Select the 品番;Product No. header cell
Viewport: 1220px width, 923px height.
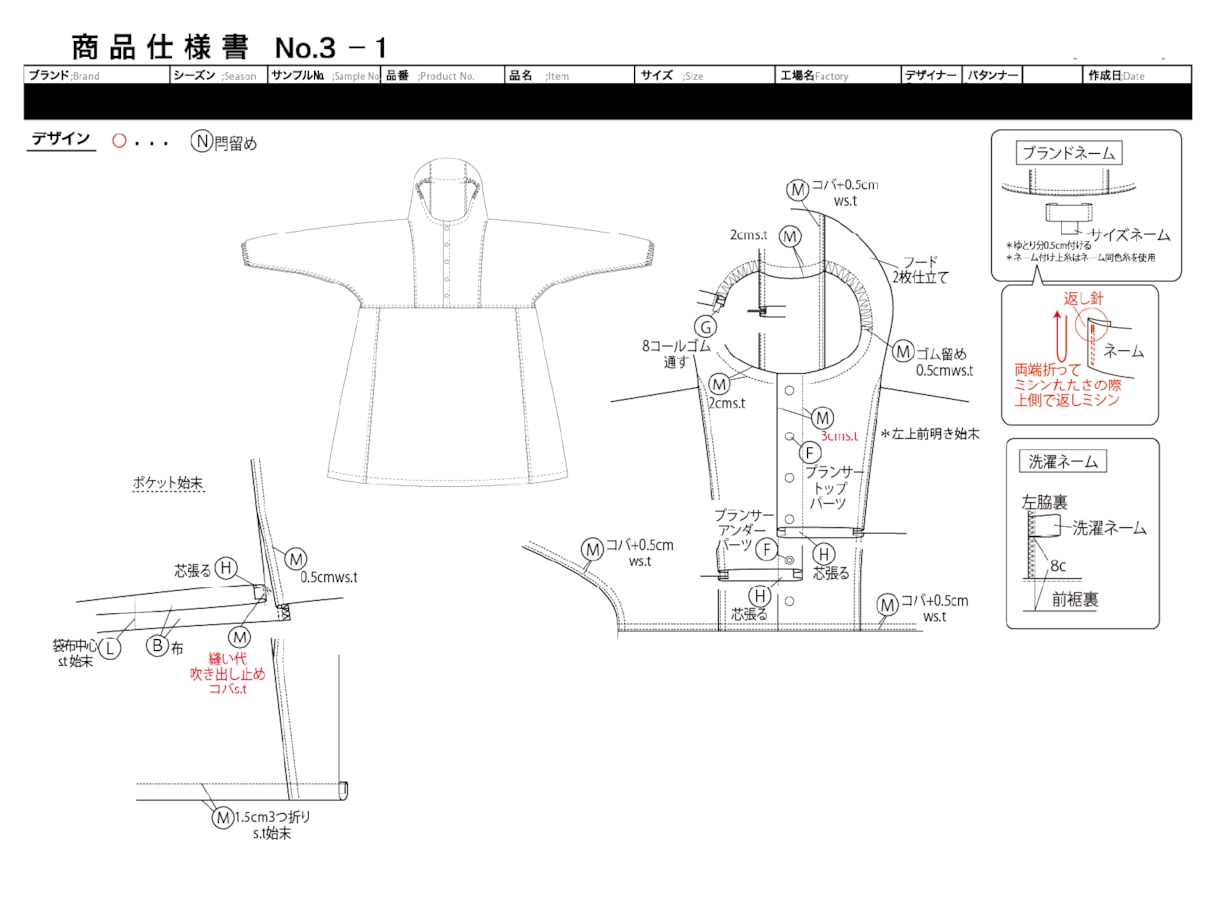[x=444, y=75]
